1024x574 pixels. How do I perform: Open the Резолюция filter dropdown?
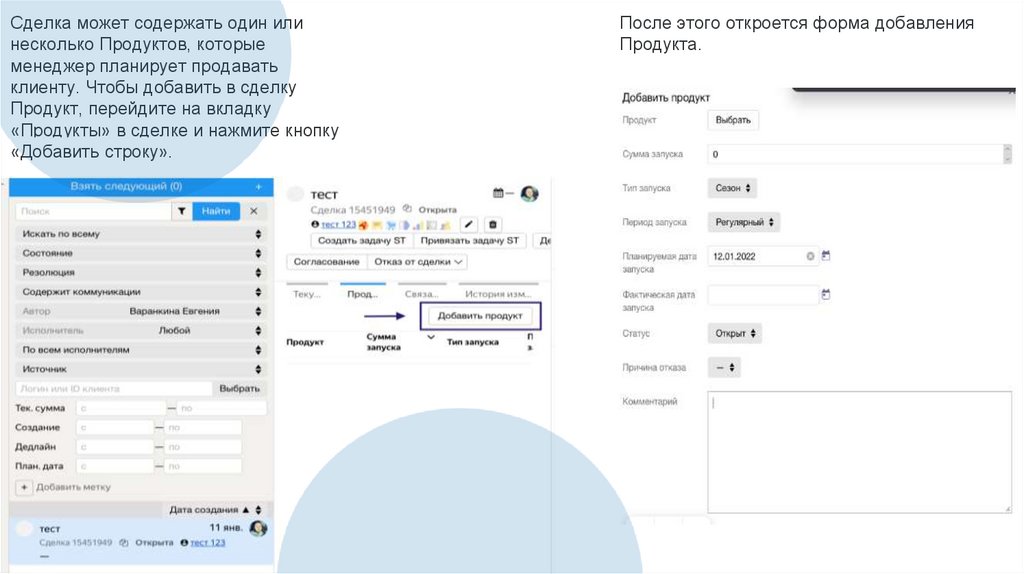coord(142,272)
